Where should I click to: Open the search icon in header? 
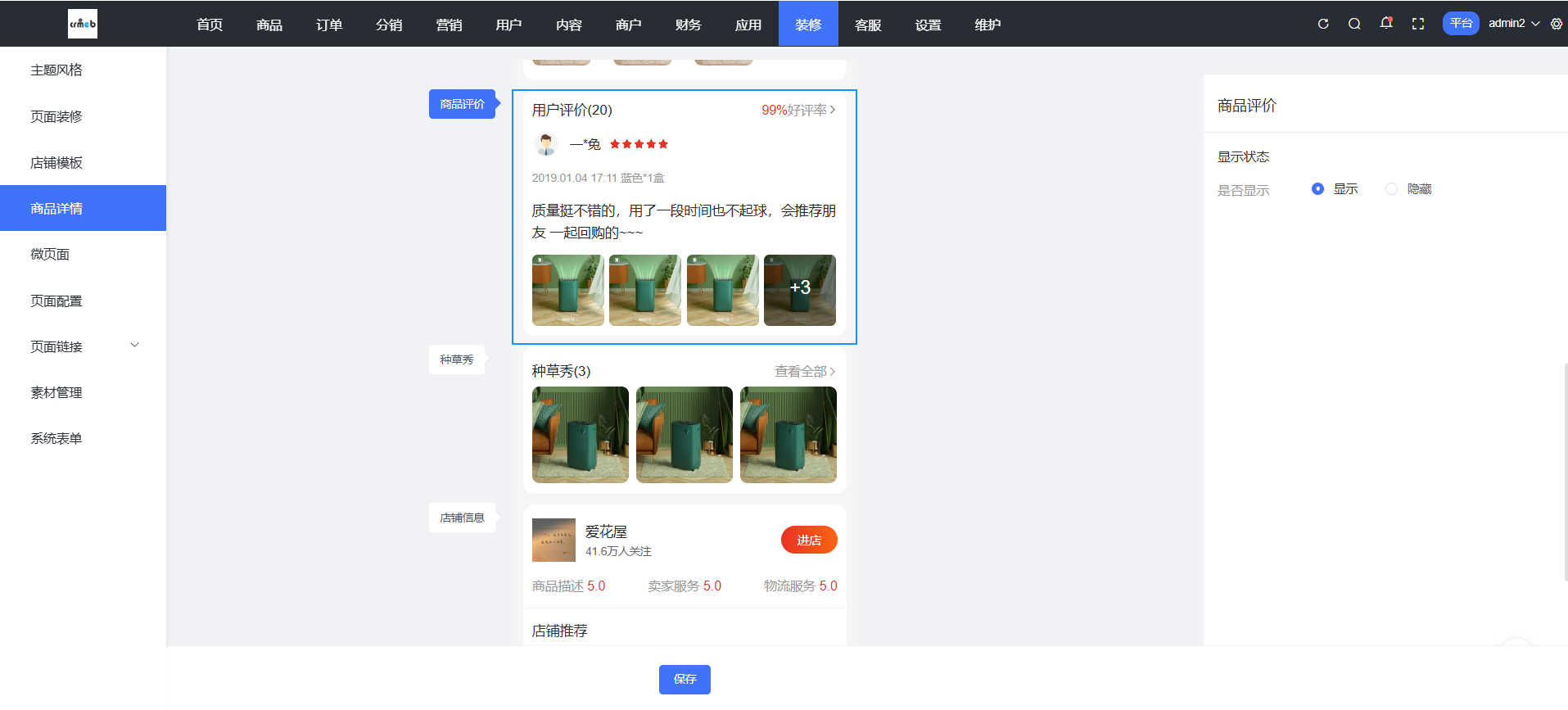pos(1354,24)
